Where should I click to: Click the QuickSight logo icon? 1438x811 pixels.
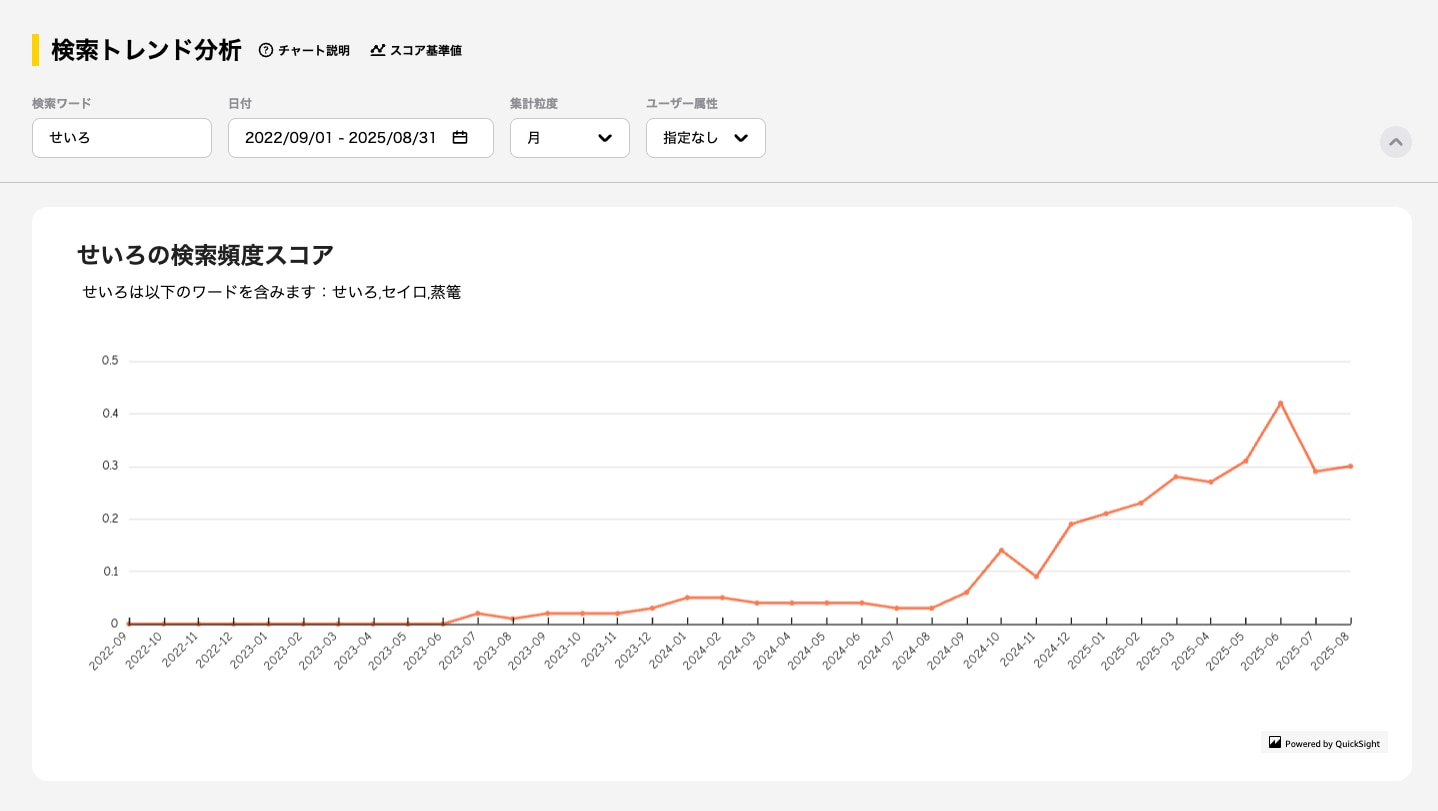click(x=1275, y=743)
